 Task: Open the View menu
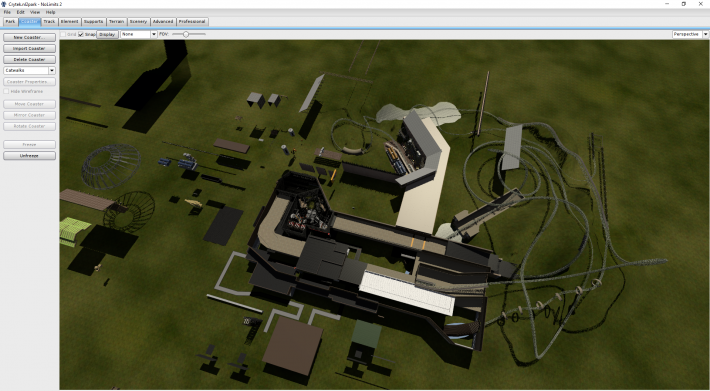coord(35,12)
